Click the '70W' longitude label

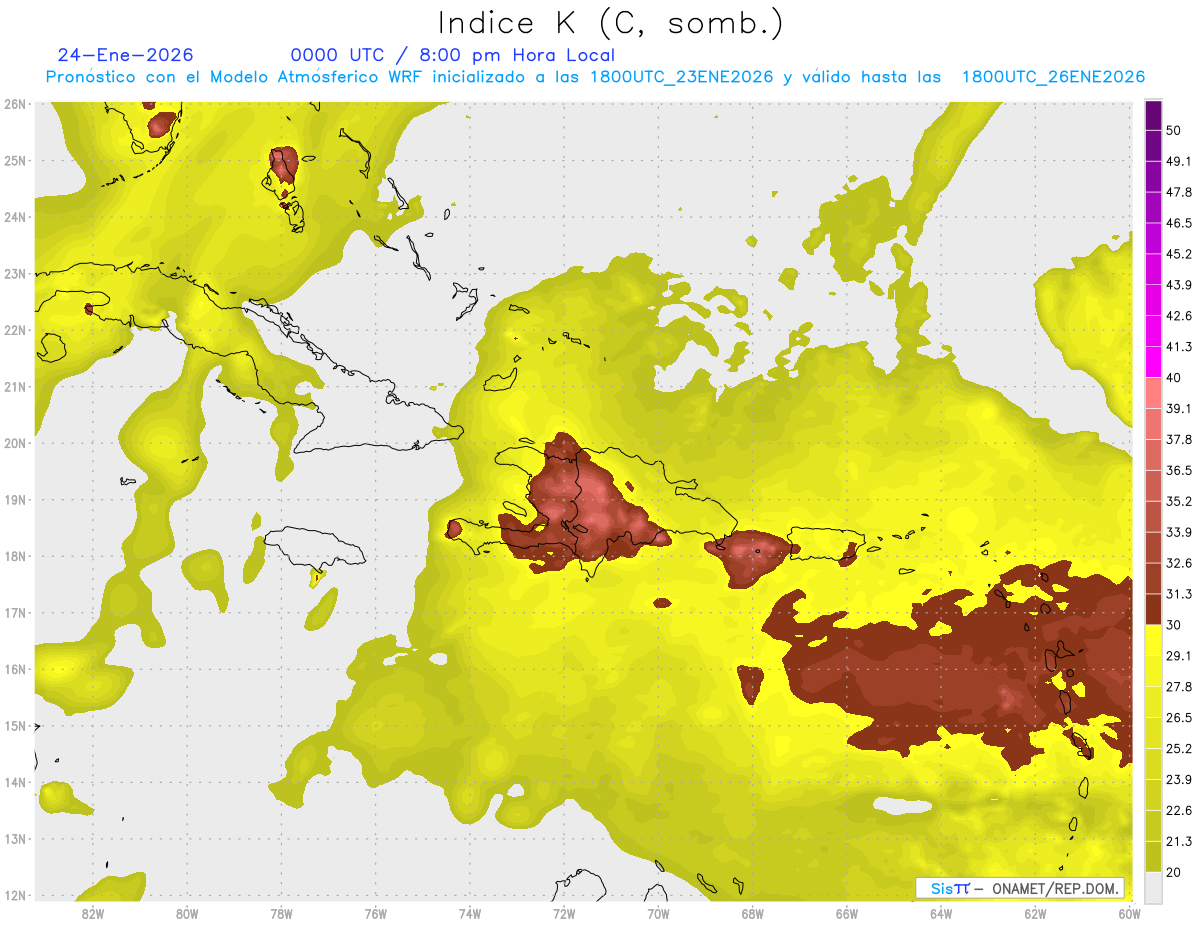pyautogui.click(x=658, y=914)
